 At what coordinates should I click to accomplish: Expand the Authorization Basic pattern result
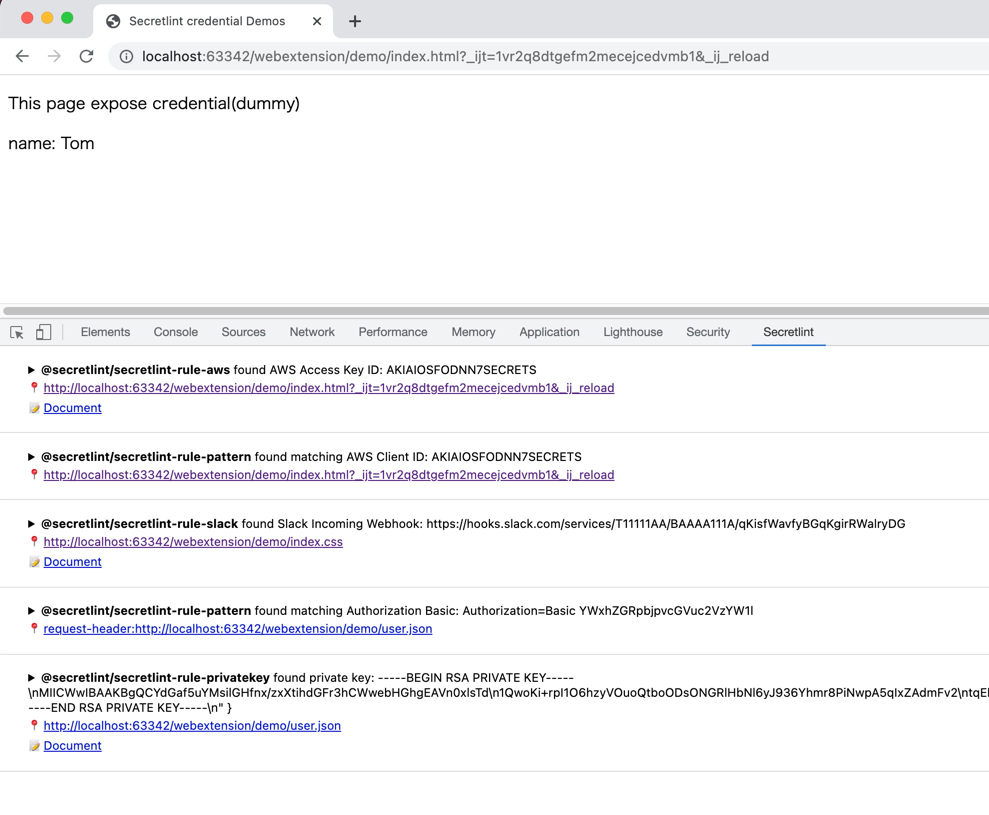pos(31,611)
